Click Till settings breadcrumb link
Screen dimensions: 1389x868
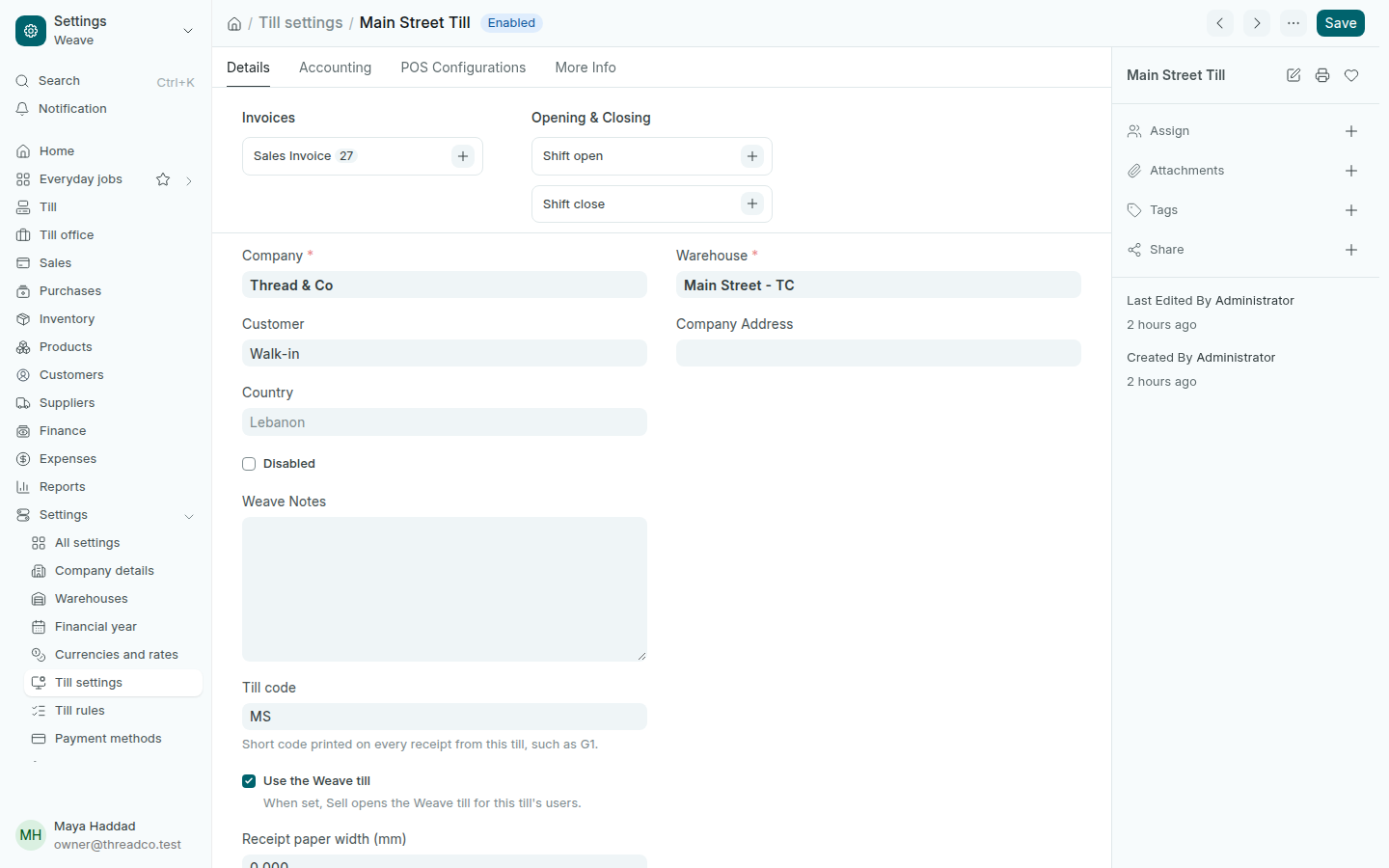pyautogui.click(x=300, y=22)
